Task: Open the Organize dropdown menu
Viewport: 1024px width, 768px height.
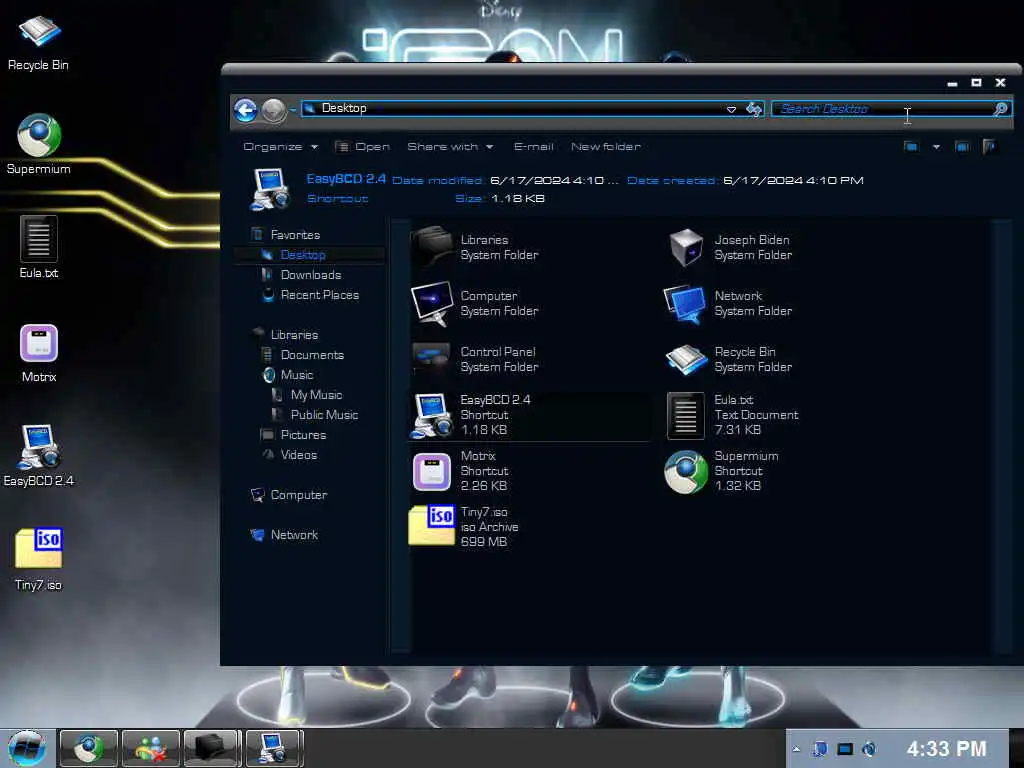Action: pos(280,147)
